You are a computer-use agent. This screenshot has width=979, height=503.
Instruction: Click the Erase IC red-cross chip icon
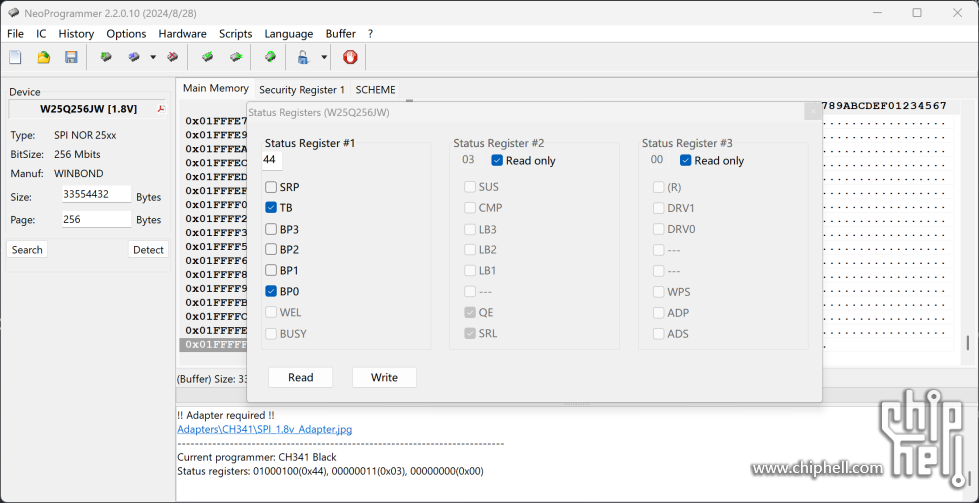click(172, 57)
